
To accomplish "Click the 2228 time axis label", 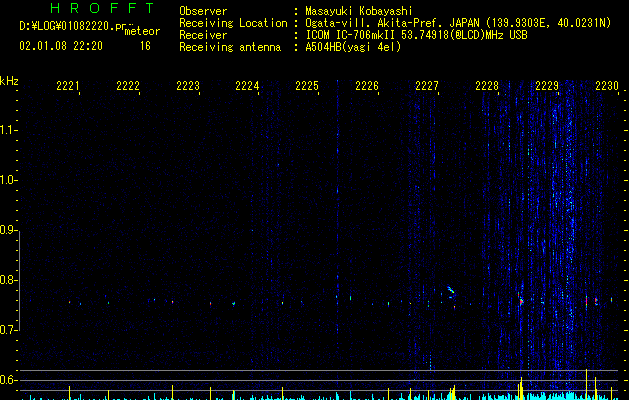I will [x=487, y=86].
